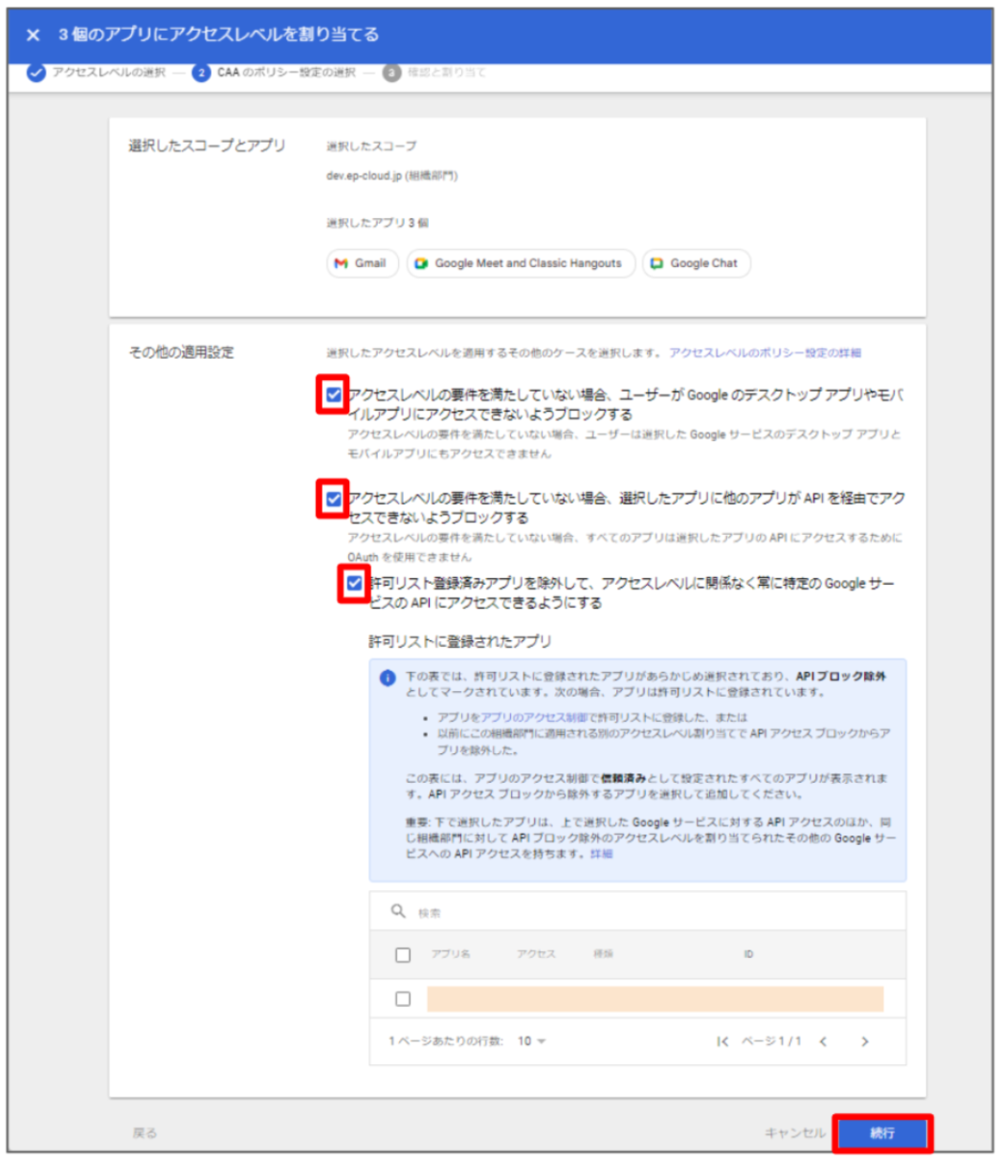Click the Google Chat app chip
Image resolution: width=1000 pixels, height=1160 pixels.
click(696, 263)
